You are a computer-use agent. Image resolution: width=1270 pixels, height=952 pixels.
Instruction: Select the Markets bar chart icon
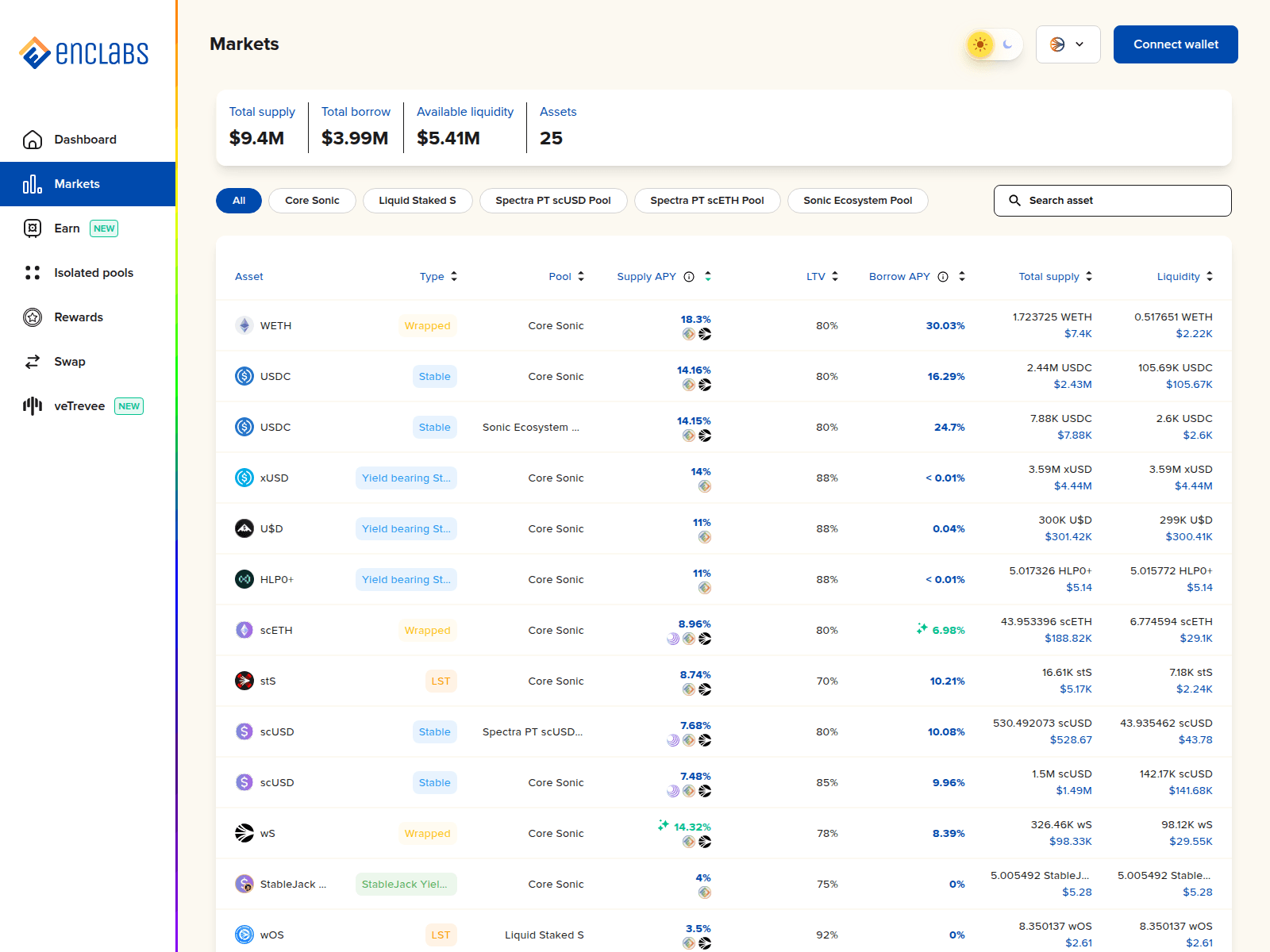click(33, 184)
